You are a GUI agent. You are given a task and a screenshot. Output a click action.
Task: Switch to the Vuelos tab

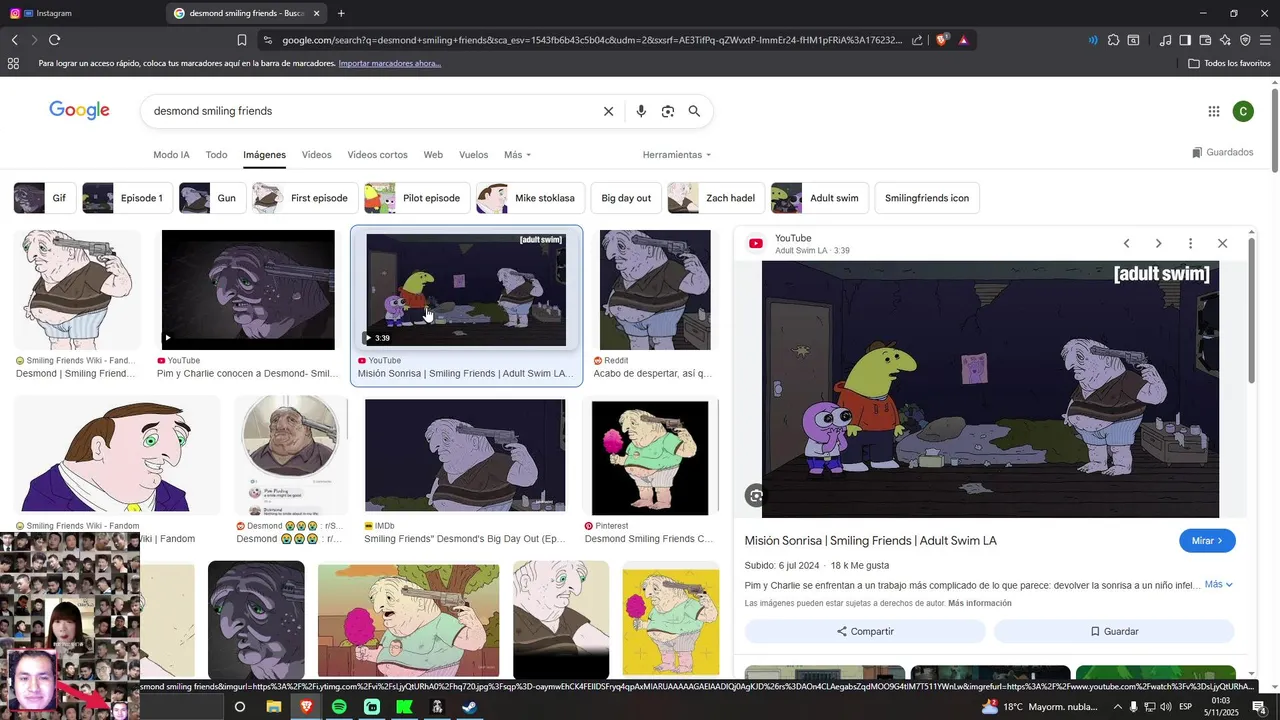click(473, 155)
